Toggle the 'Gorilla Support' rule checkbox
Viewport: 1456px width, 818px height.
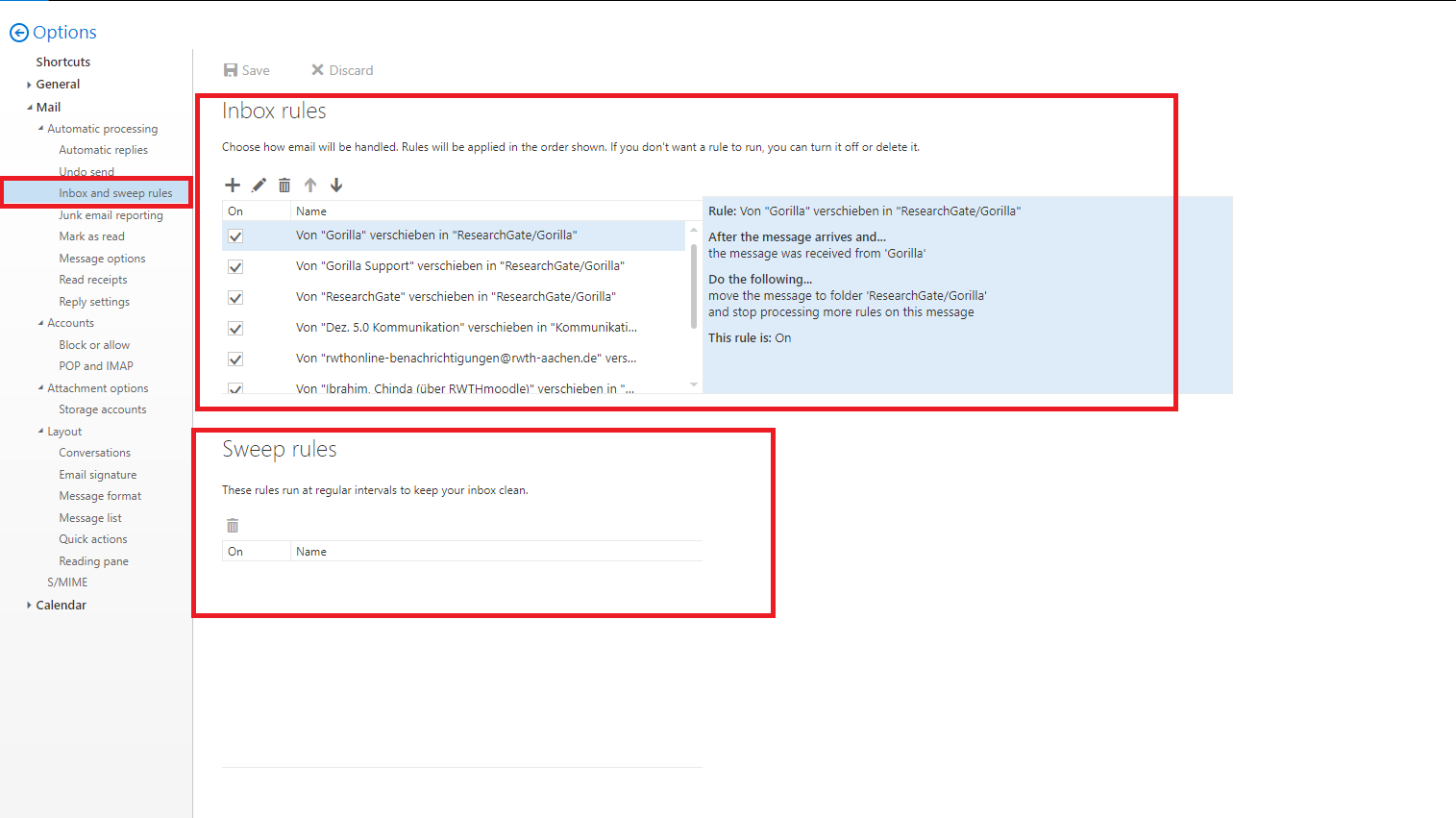click(x=235, y=267)
